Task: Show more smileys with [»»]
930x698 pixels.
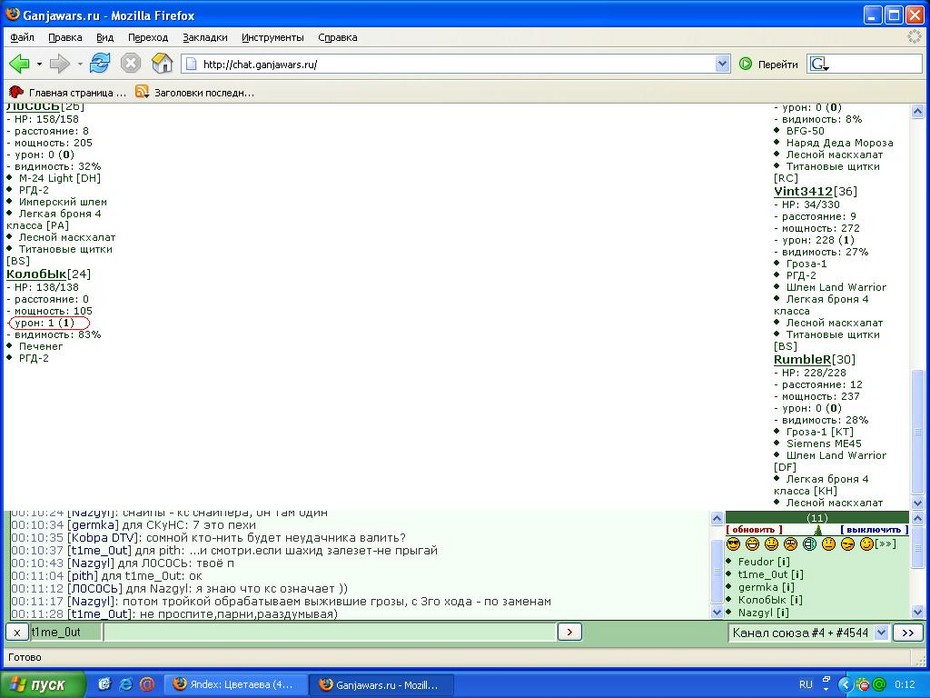Action: pos(886,544)
